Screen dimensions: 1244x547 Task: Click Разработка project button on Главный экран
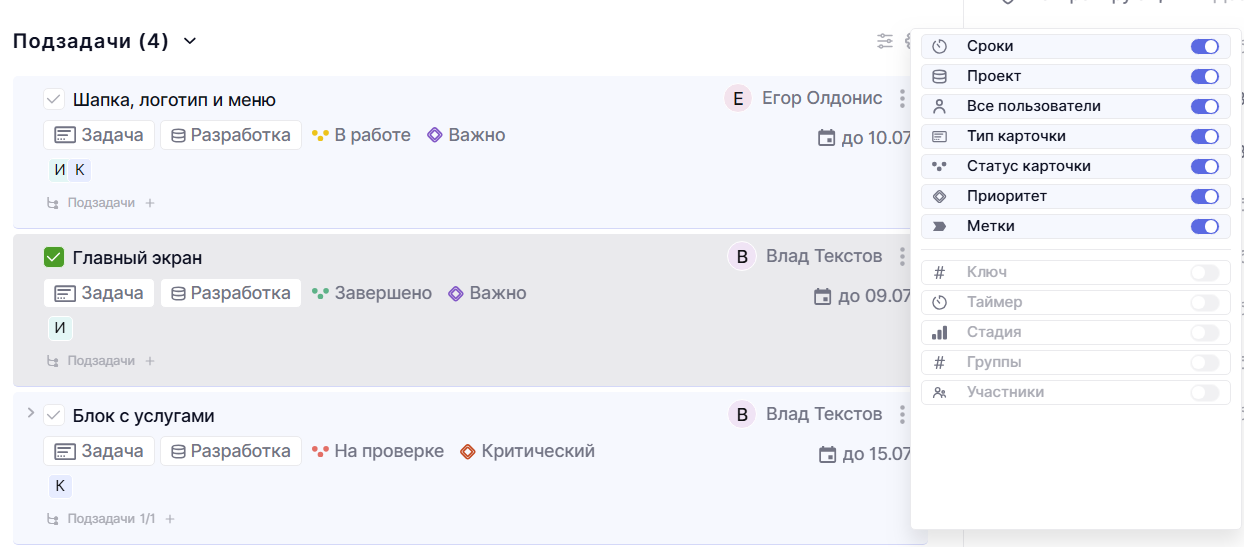pyautogui.click(x=230, y=293)
